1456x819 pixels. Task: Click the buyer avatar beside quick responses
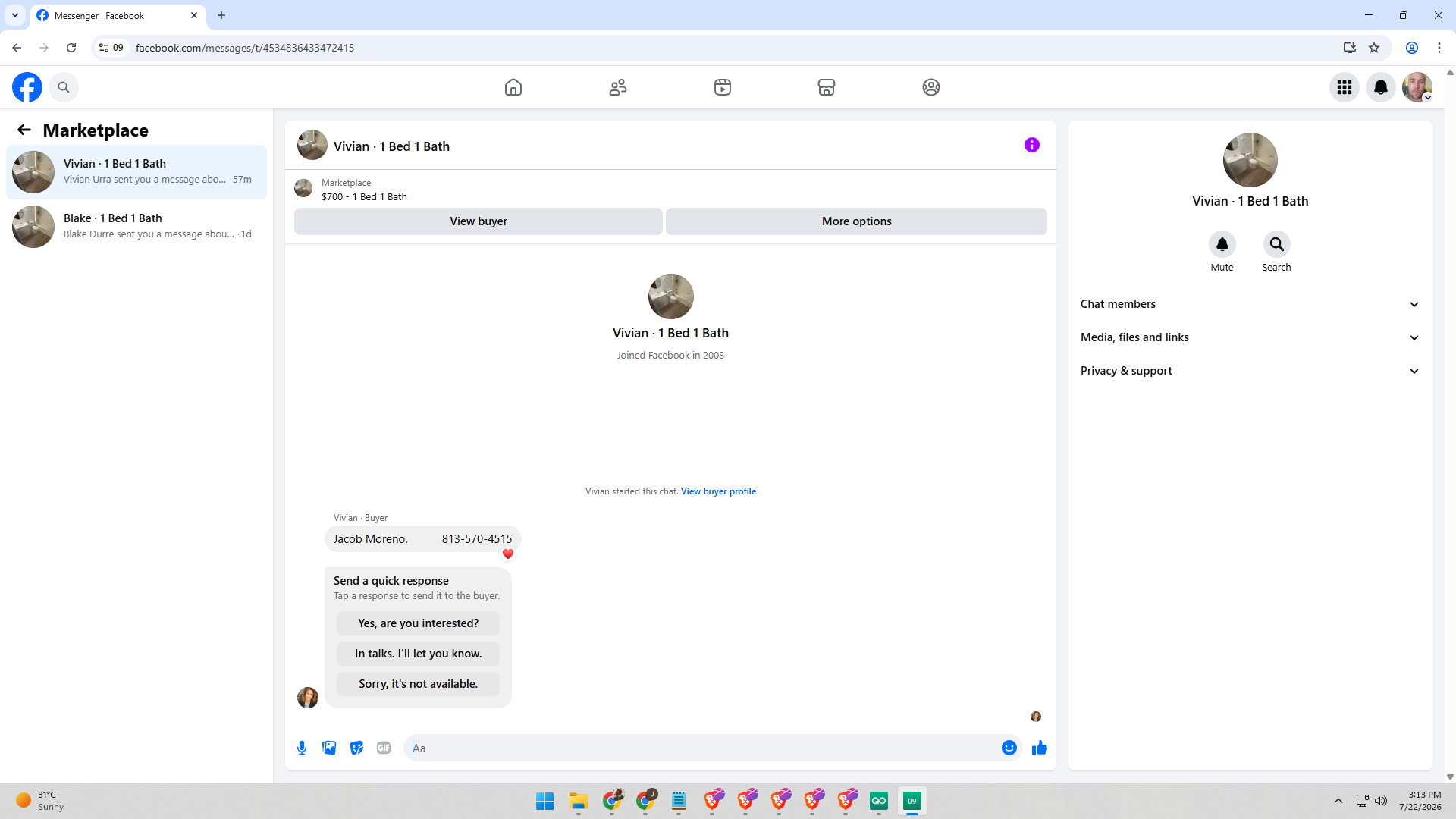tap(308, 697)
